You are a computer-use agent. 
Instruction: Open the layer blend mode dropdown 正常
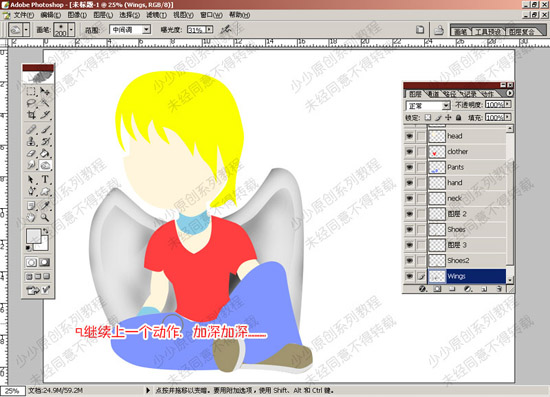(428, 106)
